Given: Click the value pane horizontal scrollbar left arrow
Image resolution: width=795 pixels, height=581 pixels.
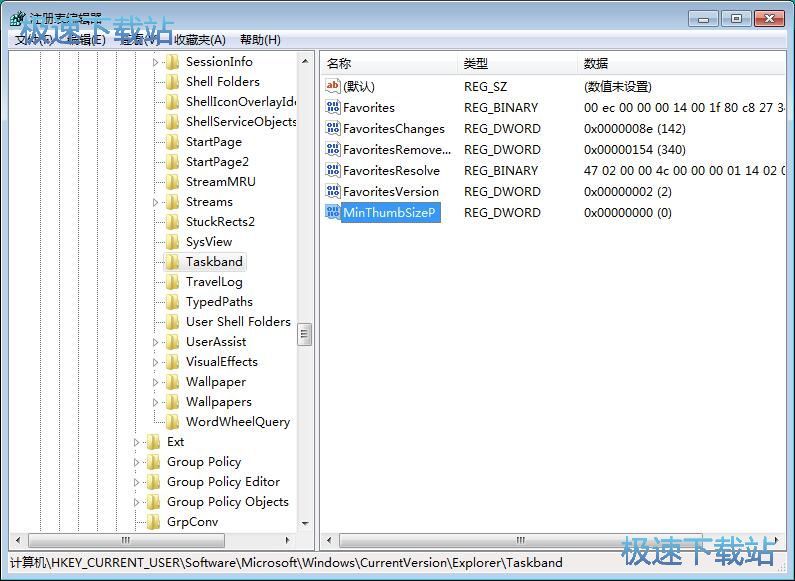Looking at the screenshot, I should (329, 540).
